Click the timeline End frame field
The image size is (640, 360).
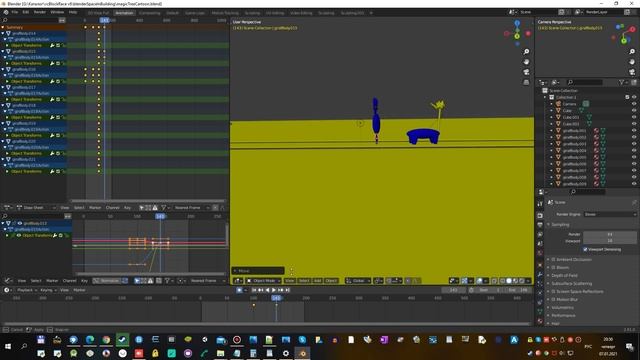pos(520,290)
